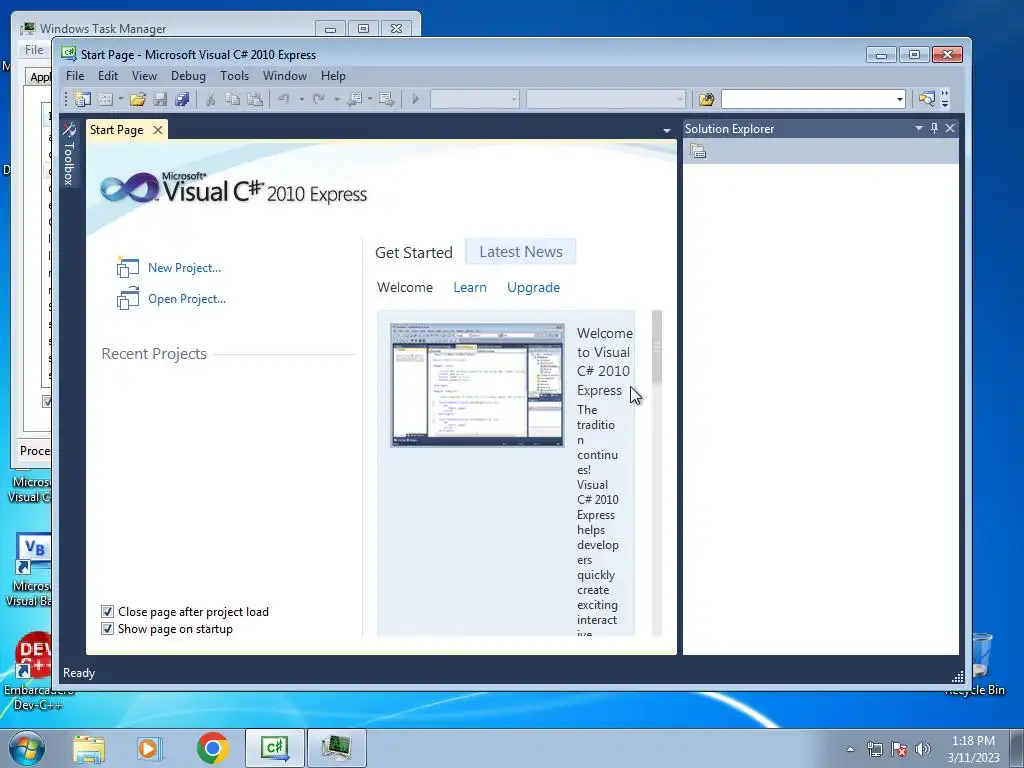Click the Start Page vertical scrollbar thumb
The height and width of the screenshot is (768, 1024).
[657, 347]
